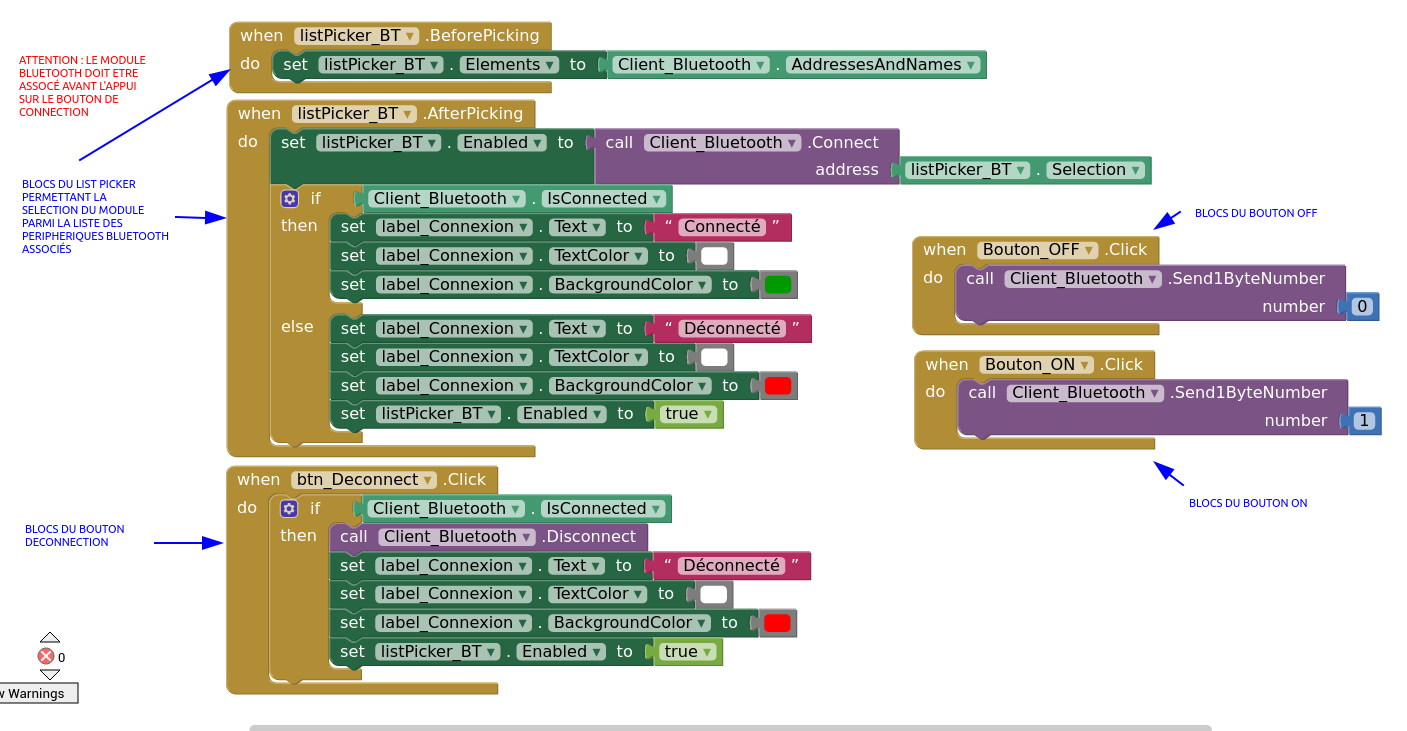Edit the Connecté text string block
The width and height of the screenshot is (1407, 731).
click(722, 227)
